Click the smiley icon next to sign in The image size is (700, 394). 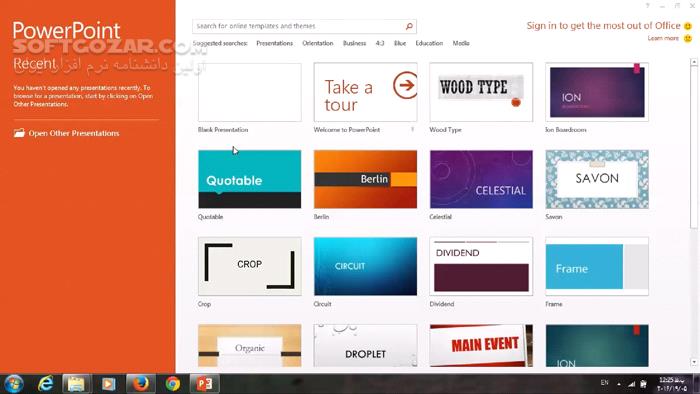pos(688,26)
